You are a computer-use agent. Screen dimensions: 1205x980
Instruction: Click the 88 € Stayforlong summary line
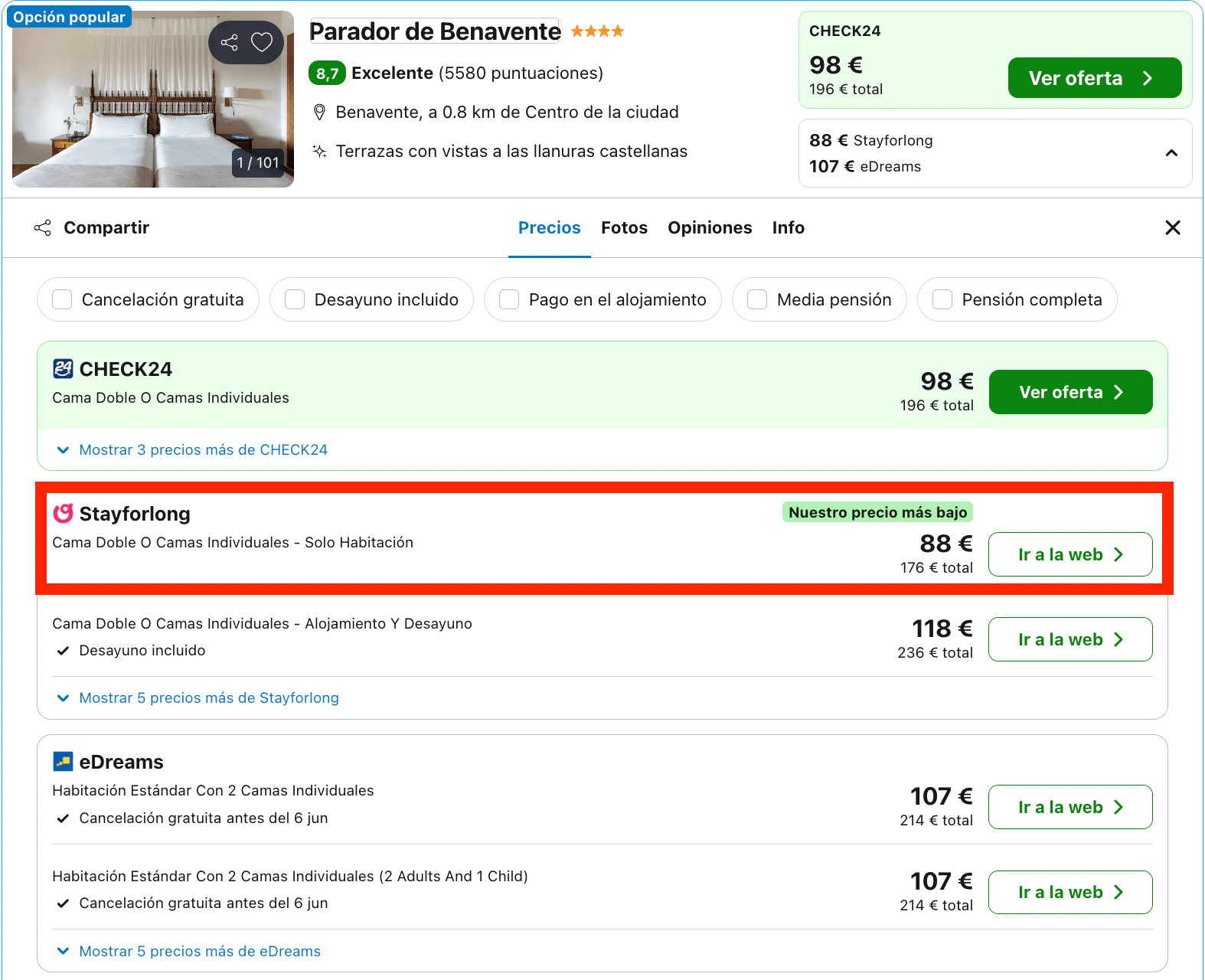pos(871,140)
